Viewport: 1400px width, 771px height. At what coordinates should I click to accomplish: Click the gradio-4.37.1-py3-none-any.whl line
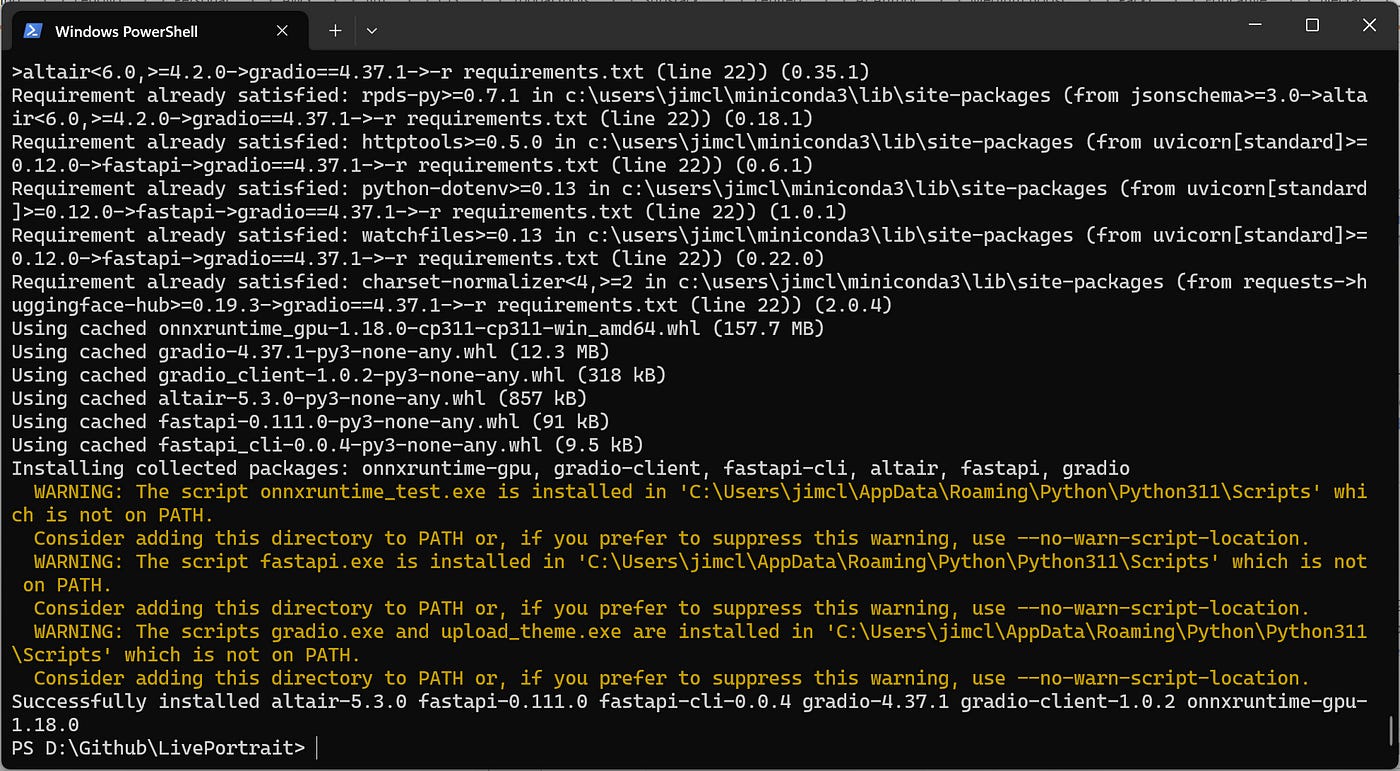[x=310, y=351]
